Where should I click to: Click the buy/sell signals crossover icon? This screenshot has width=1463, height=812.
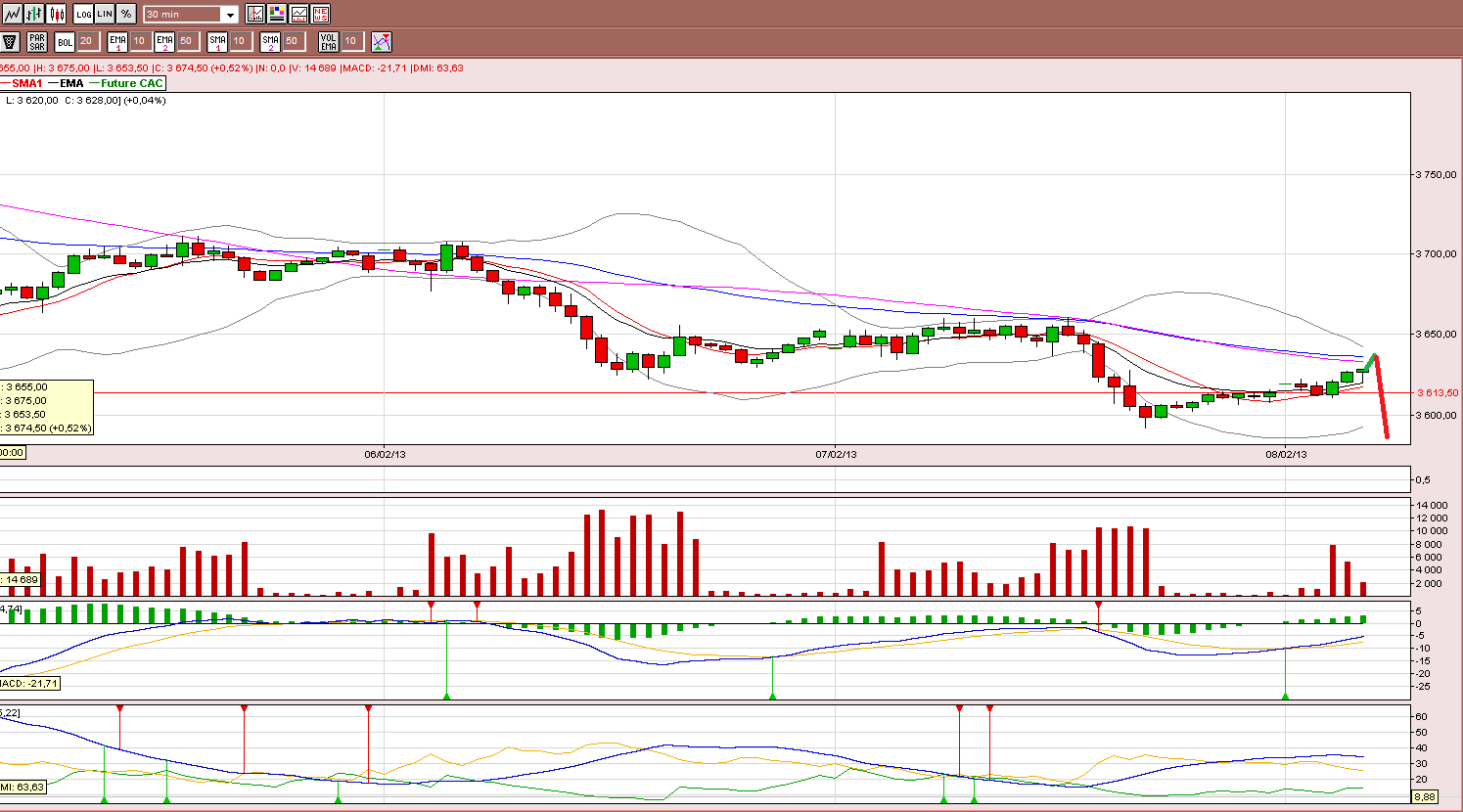[382, 41]
